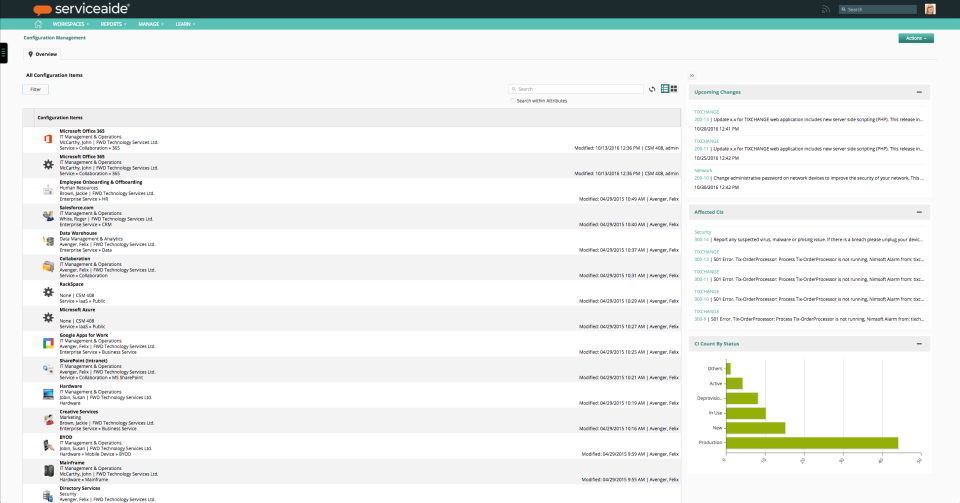Image resolution: width=960 pixels, height=503 pixels.
Task: Go to the home icon in navigation bar
Action: (x=39, y=24)
